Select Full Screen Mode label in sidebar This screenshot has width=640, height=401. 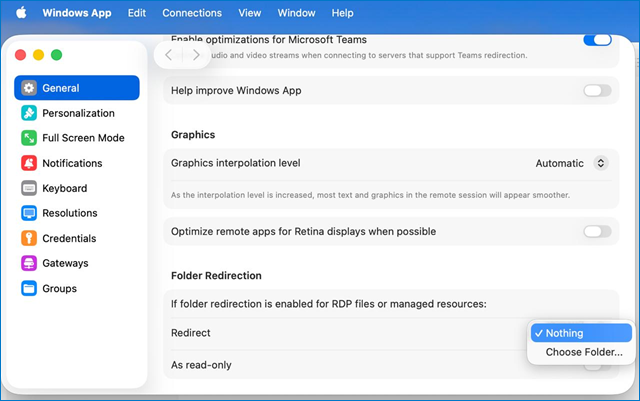[x=83, y=138]
